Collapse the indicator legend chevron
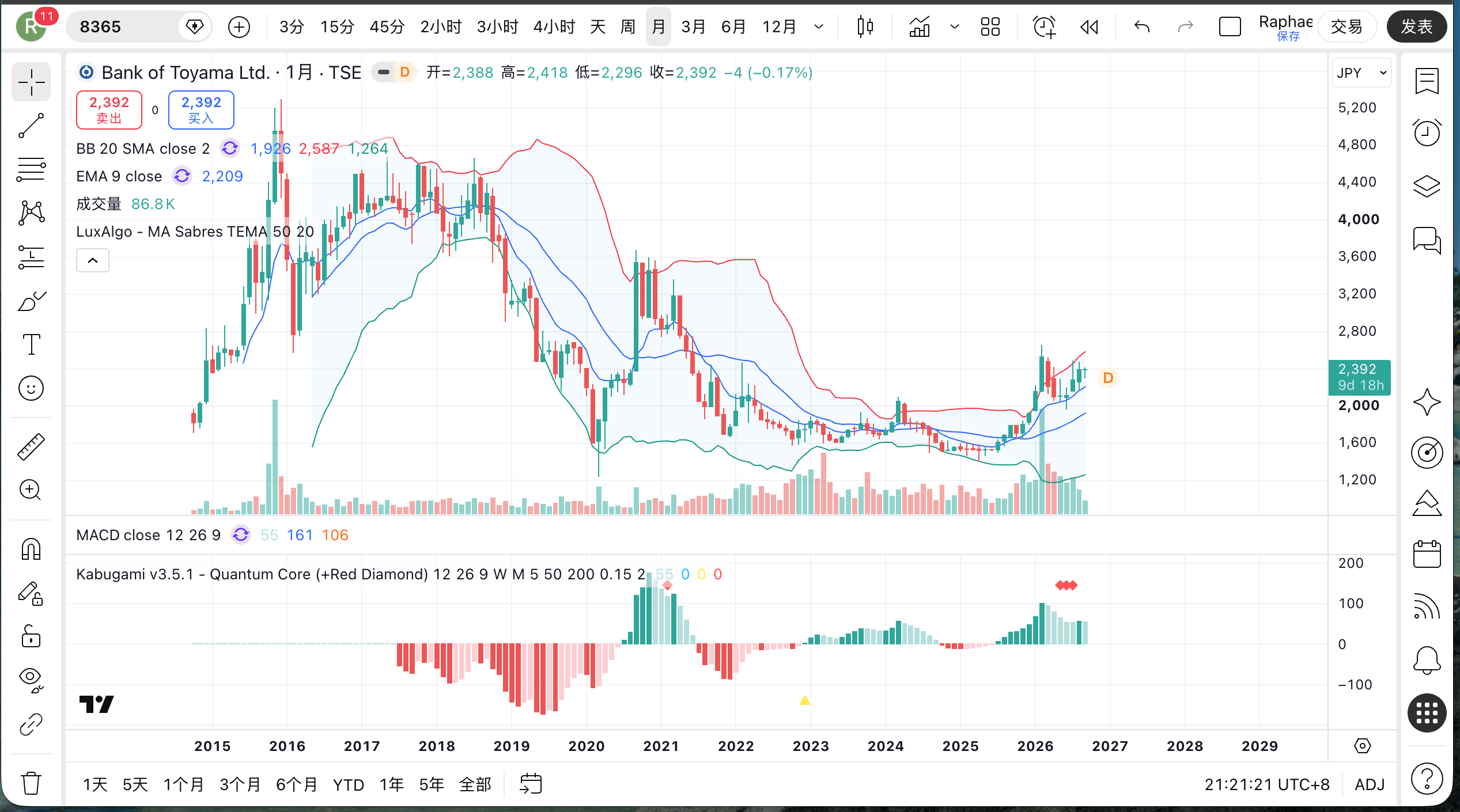The height and width of the screenshot is (812, 1460). 93,260
